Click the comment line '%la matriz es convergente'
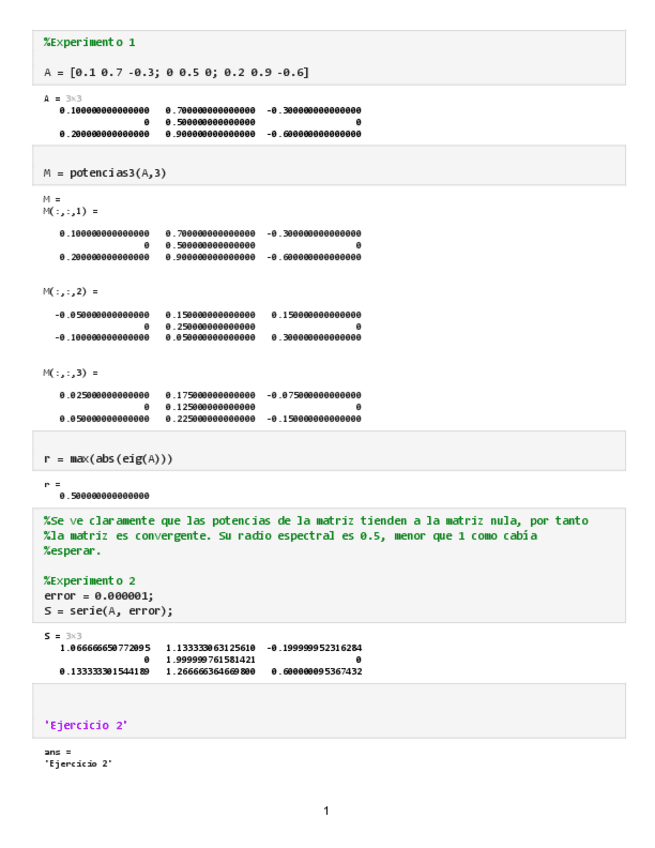The height and width of the screenshot is (848, 655). [x=290, y=536]
